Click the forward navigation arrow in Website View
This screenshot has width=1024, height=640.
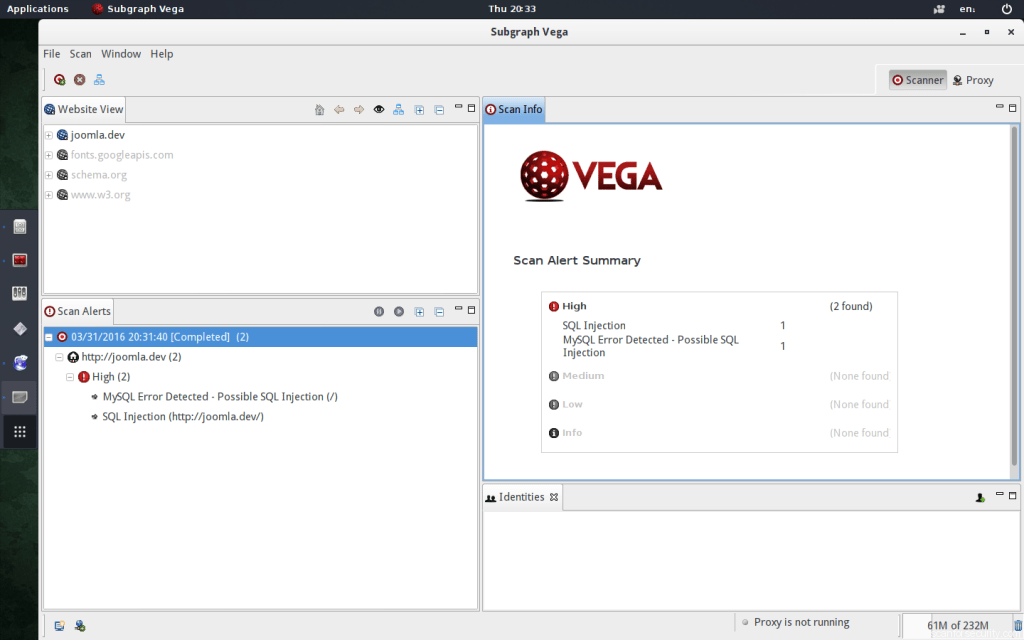[x=358, y=109]
